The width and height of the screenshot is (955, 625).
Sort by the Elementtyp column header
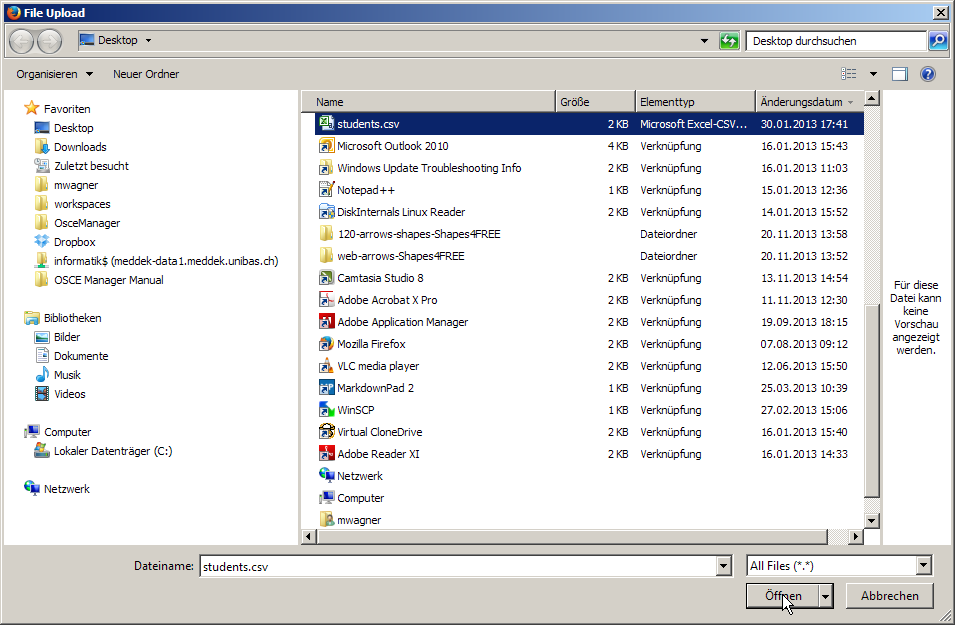695,102
